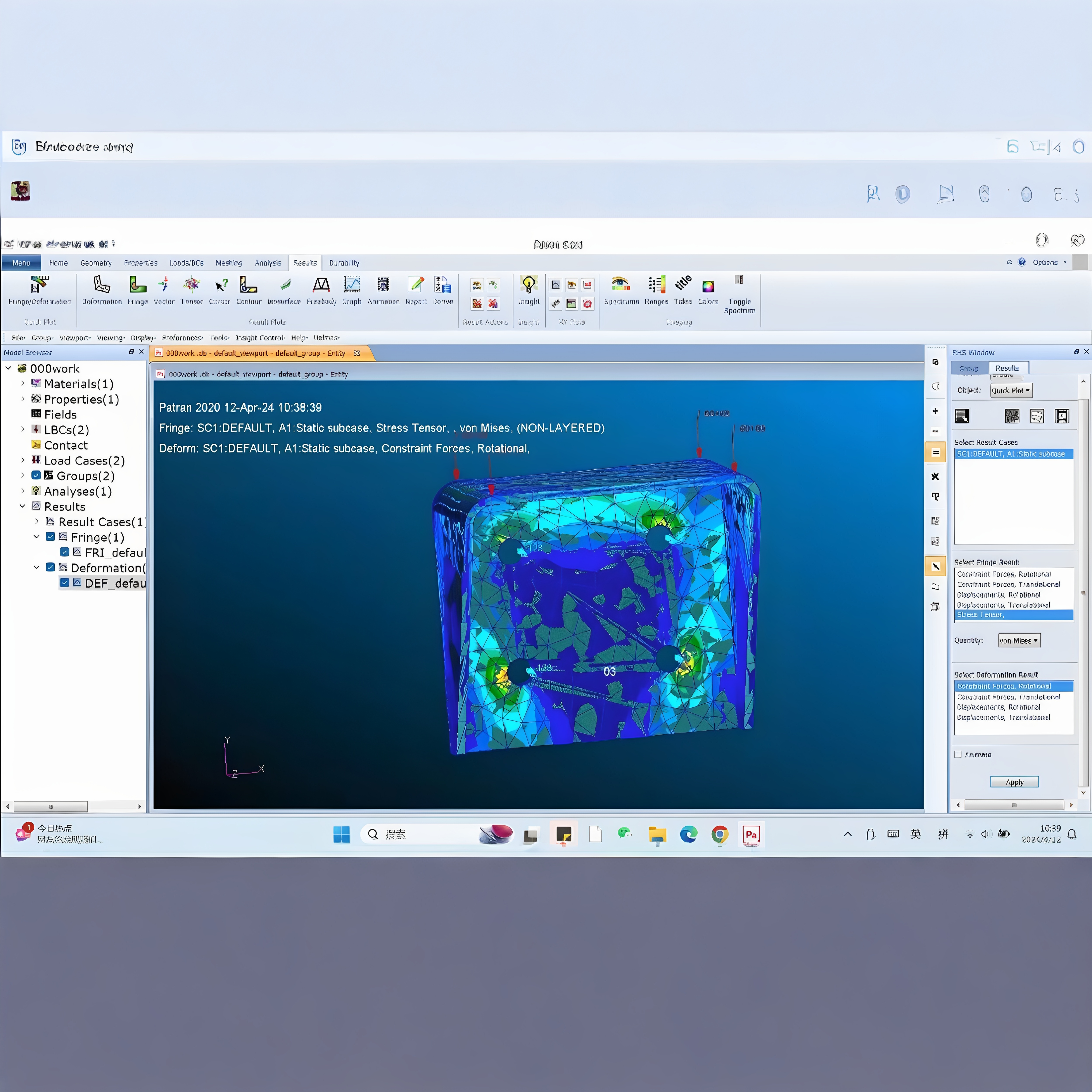1092x1092 pixels.
Task: Select the Graph plot tool
Action: 352,285
